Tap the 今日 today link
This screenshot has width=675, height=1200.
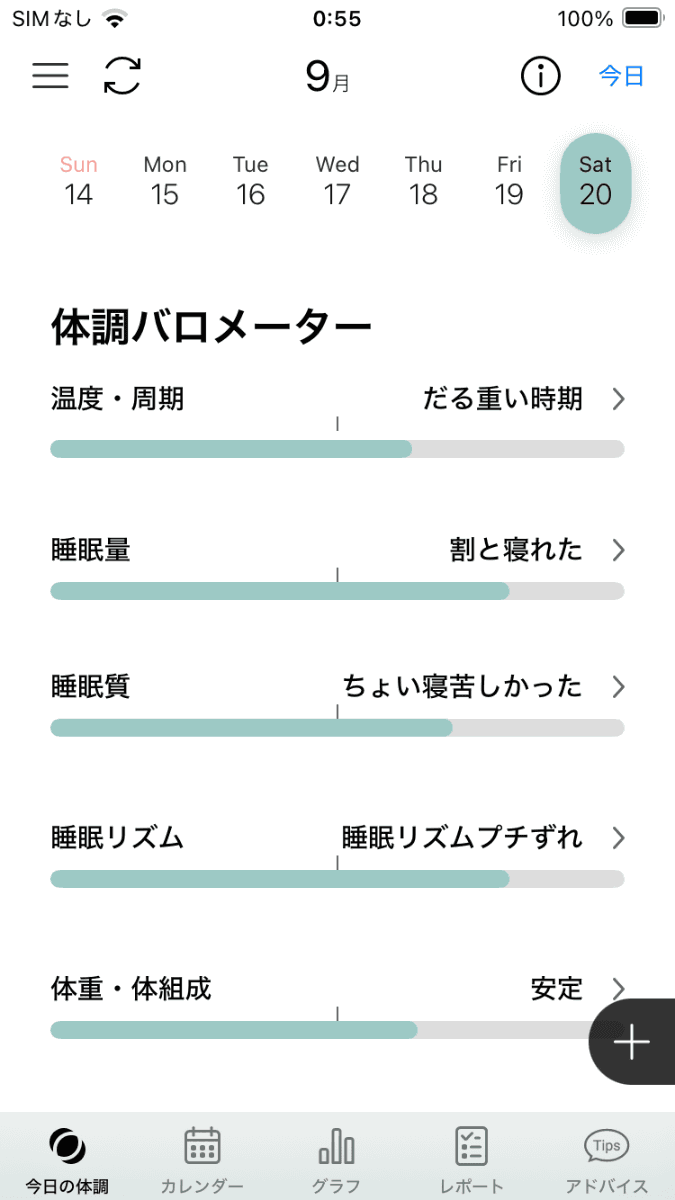tap(621, 76)
